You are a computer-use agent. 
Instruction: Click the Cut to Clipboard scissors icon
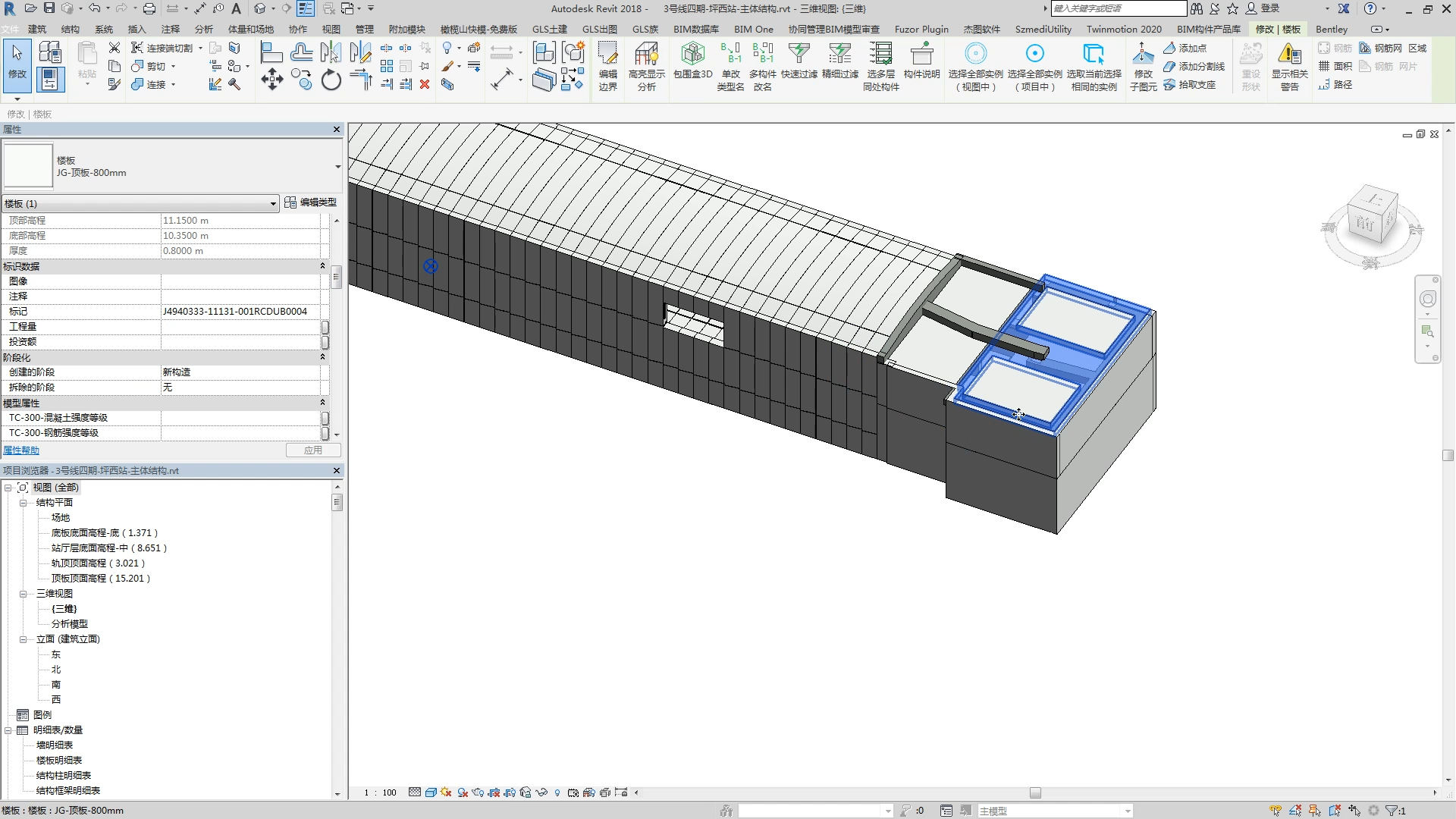pos(115,48)
